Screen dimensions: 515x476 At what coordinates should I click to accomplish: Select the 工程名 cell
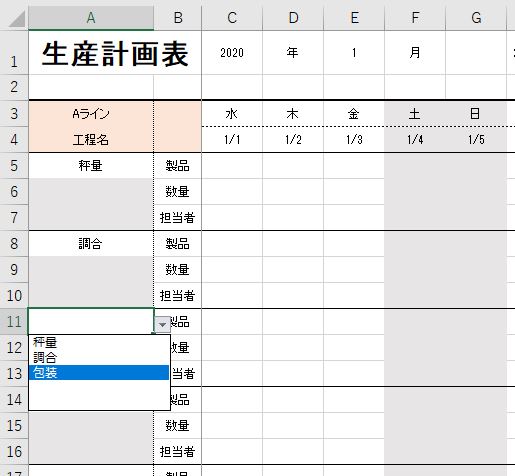tap(91, 140)
